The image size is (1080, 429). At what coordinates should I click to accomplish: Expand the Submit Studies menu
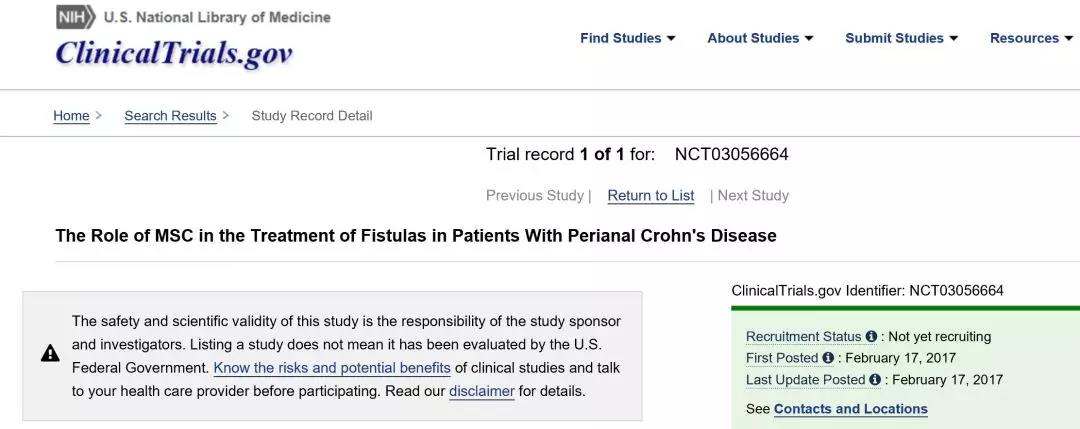pos(901,38)
